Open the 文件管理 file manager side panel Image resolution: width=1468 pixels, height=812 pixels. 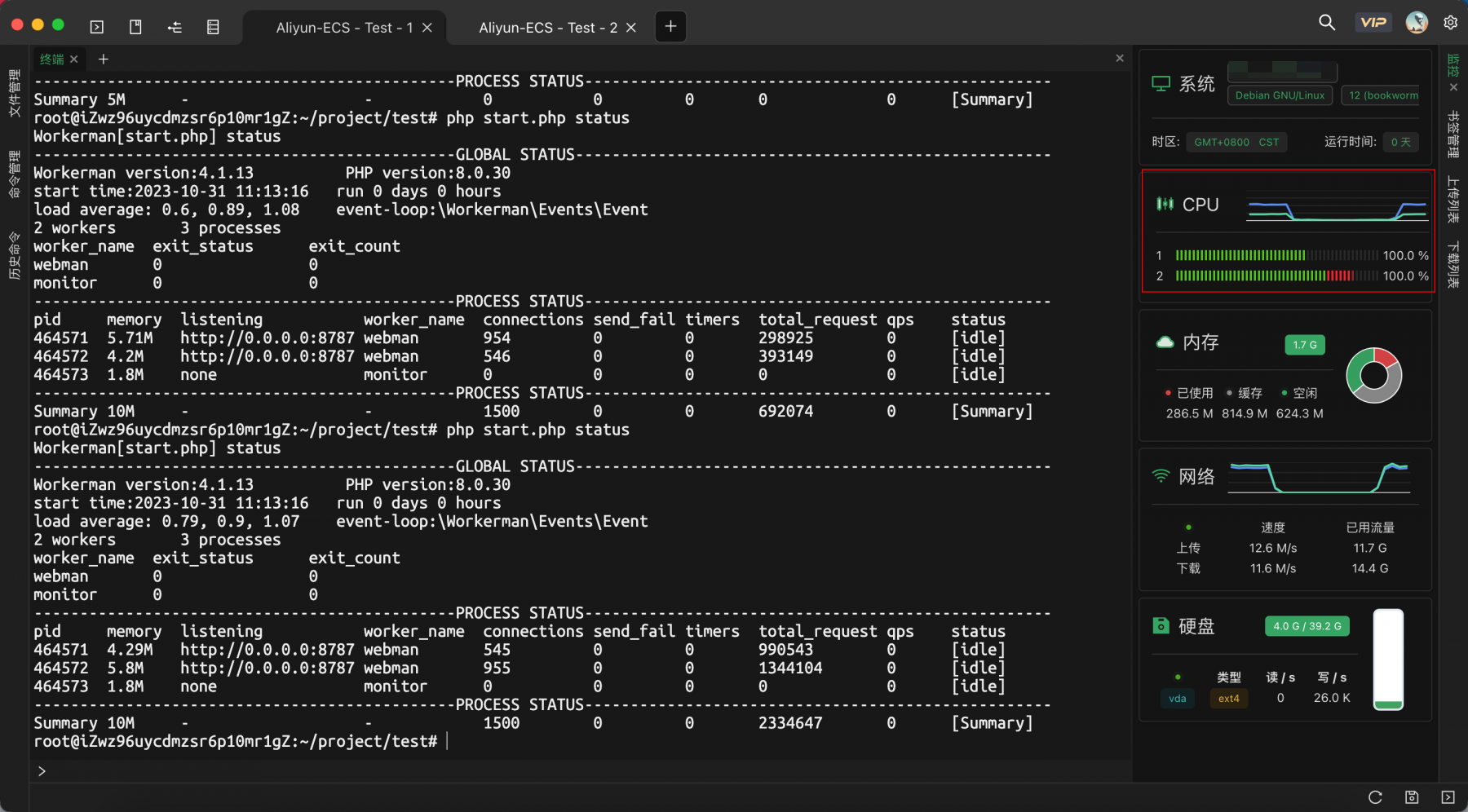(x=15, y=93)
